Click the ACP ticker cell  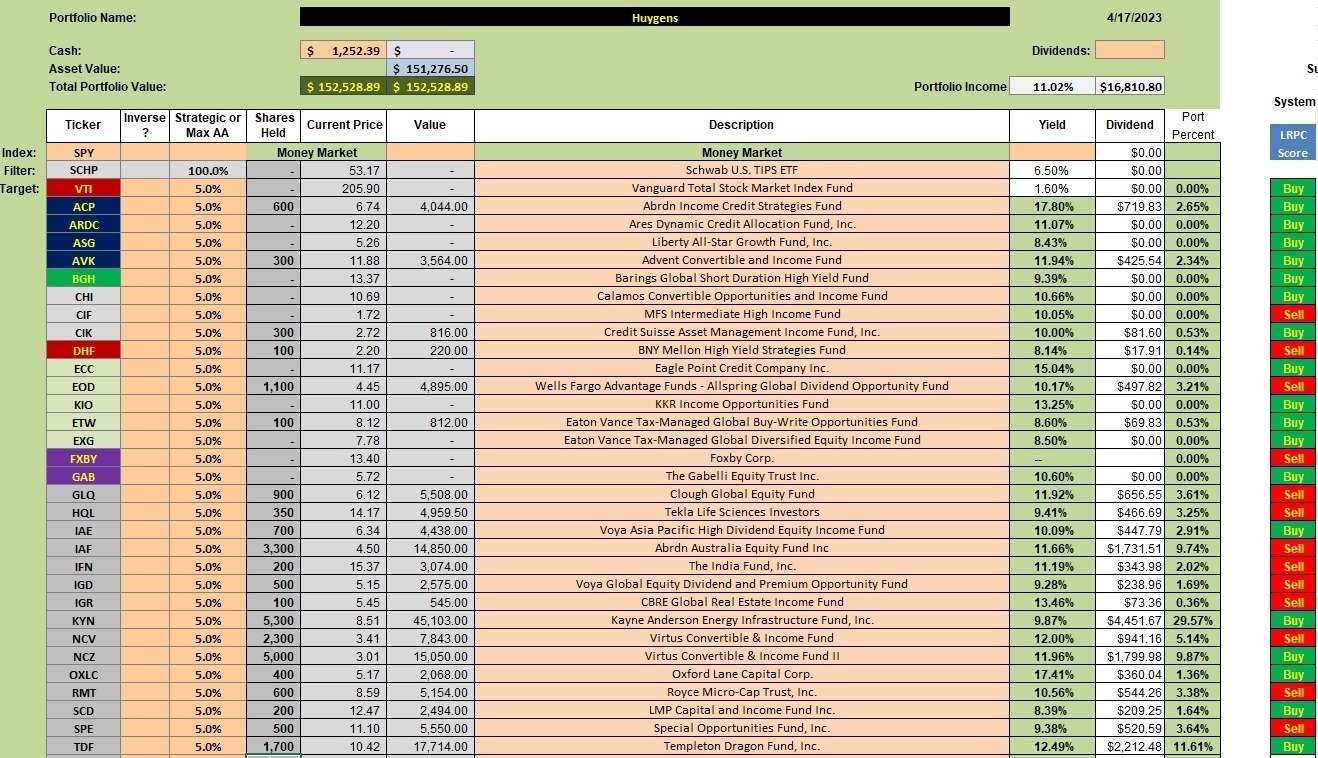[x=84, y=207]
